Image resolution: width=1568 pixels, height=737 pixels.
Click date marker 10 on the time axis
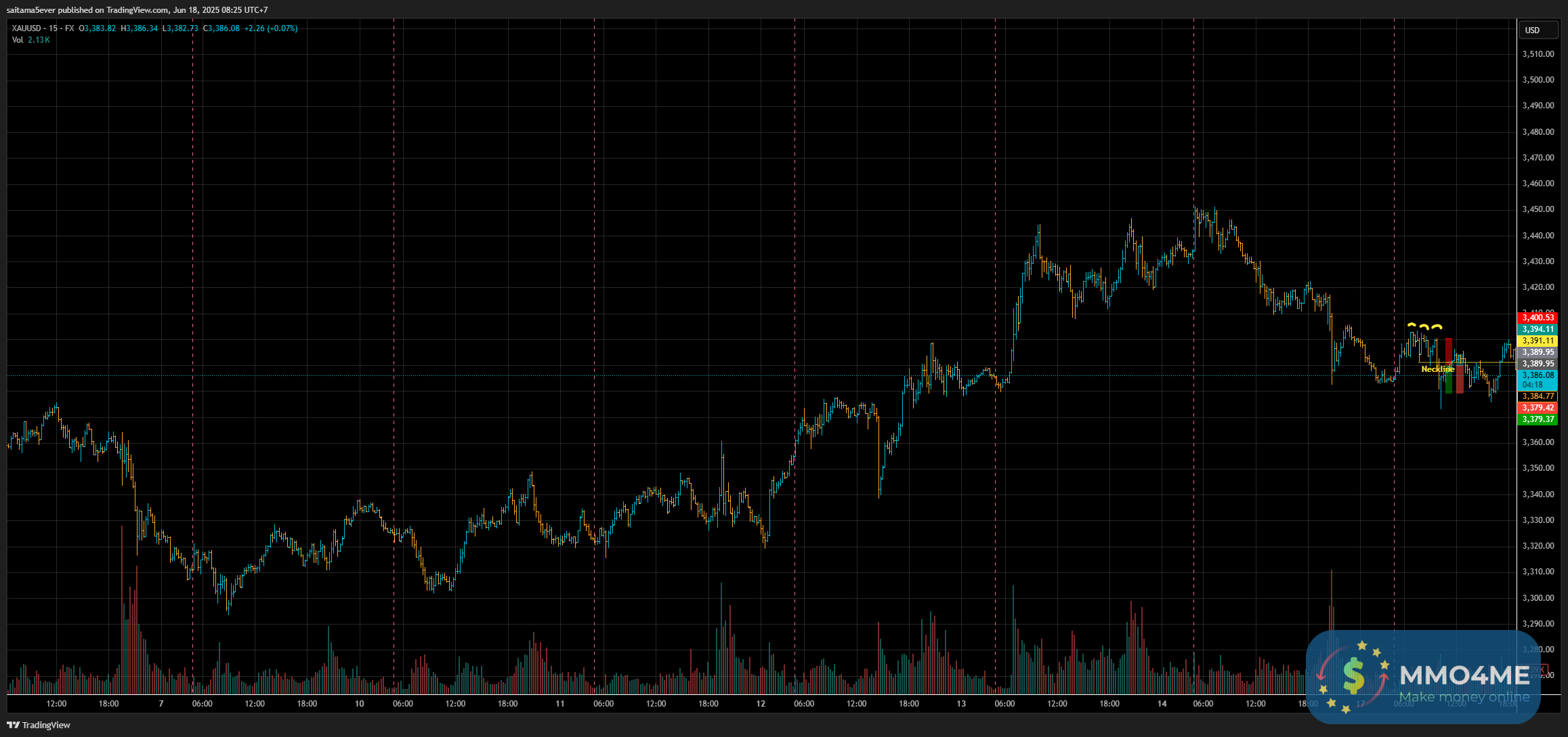(x=359, y=704)
